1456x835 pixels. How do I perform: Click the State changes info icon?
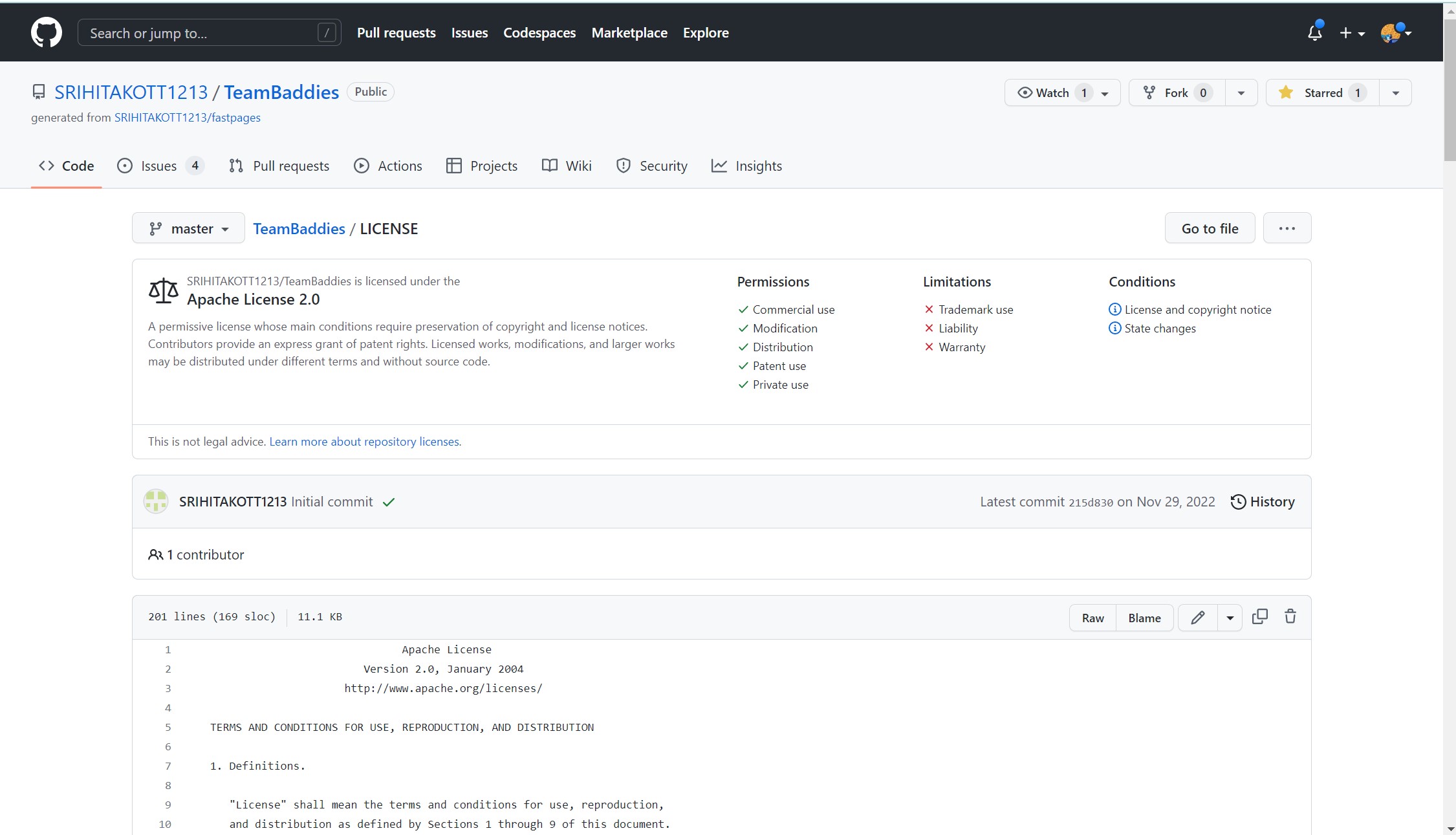point(1114,328)
